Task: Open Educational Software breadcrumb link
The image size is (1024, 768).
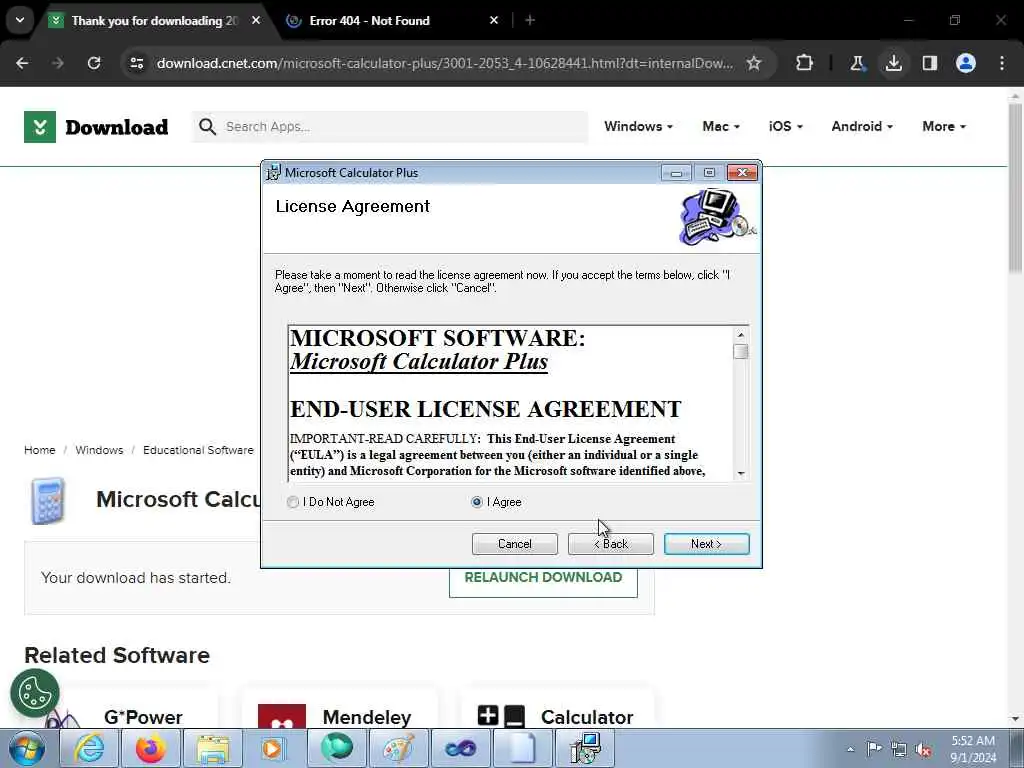Action: pos(198,450)
